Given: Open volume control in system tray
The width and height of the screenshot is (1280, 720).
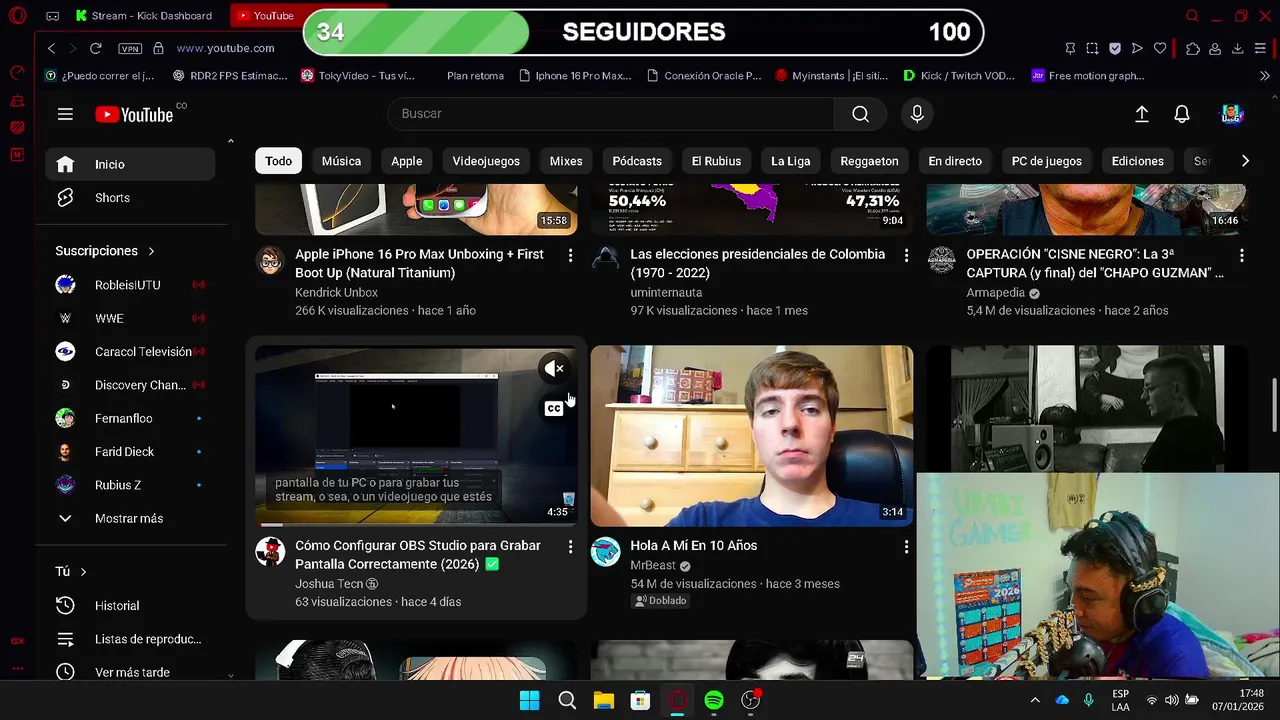Looking at the screenshot, I should pyautogui.click(x=1171, y=700).
